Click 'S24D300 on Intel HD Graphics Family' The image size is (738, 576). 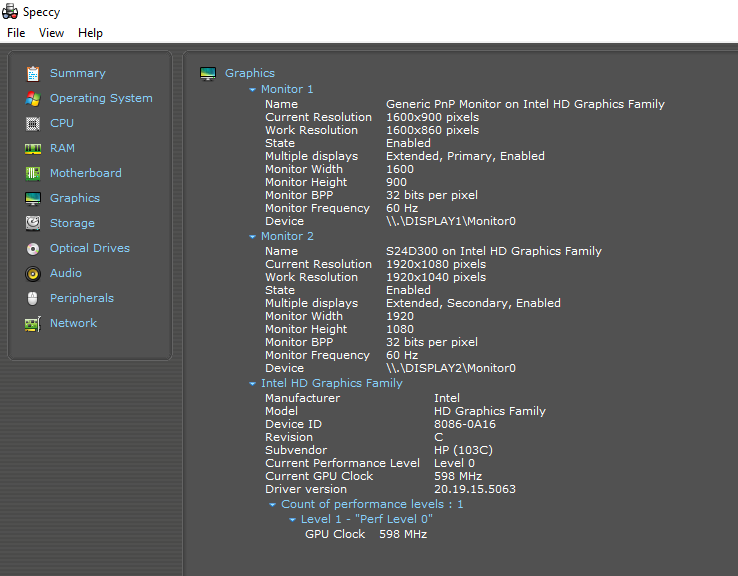tap(494, 251)
